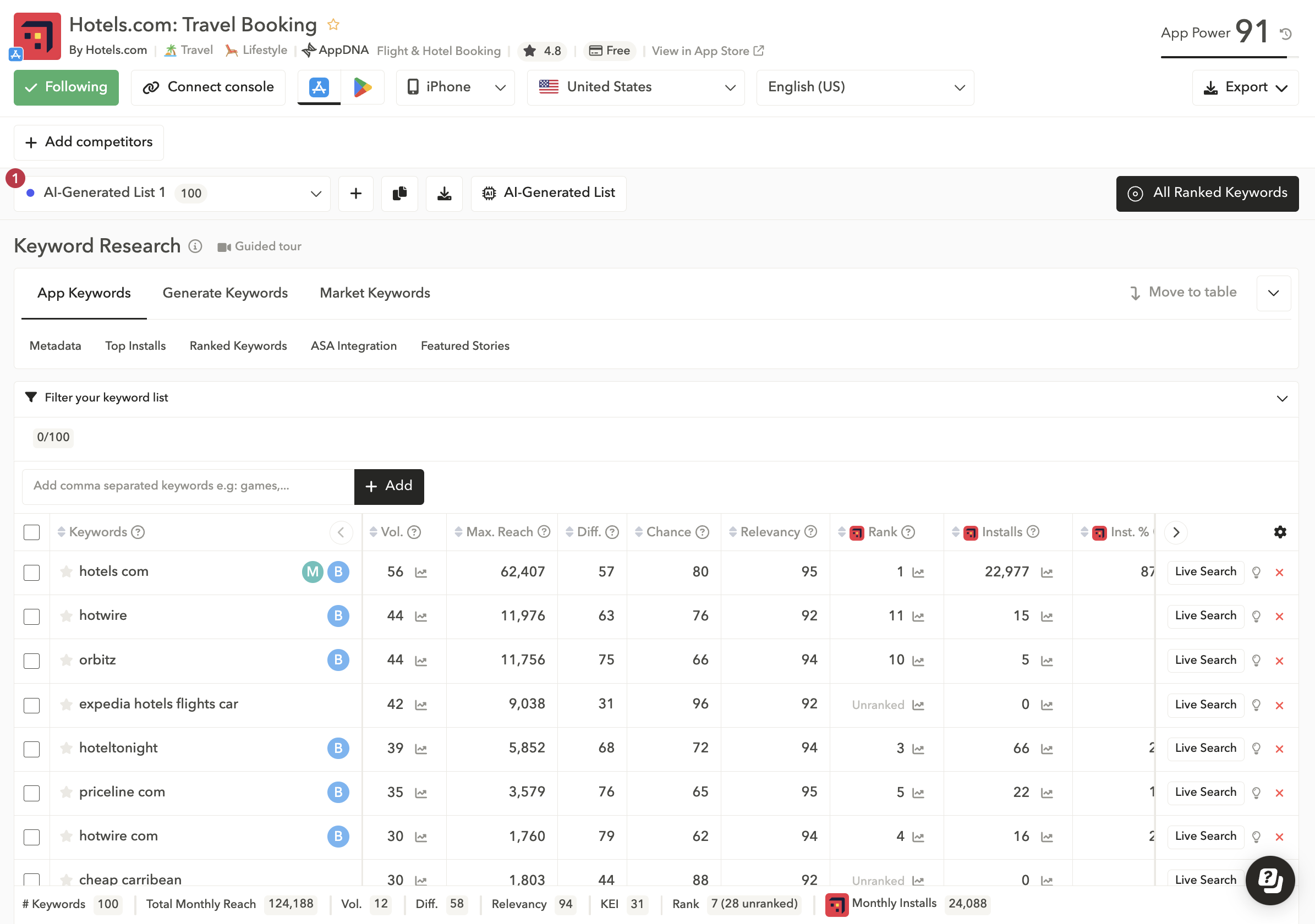1315x924 pixels.
Task: Click the plus icon to add keyword list
Action: click(x=355, y=194)
